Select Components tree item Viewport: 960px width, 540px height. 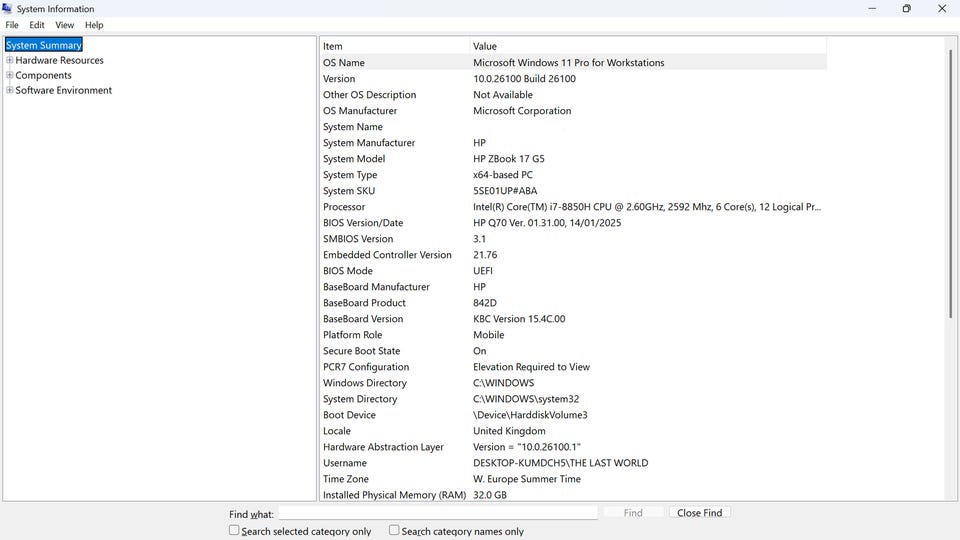[x=43, y=75]
